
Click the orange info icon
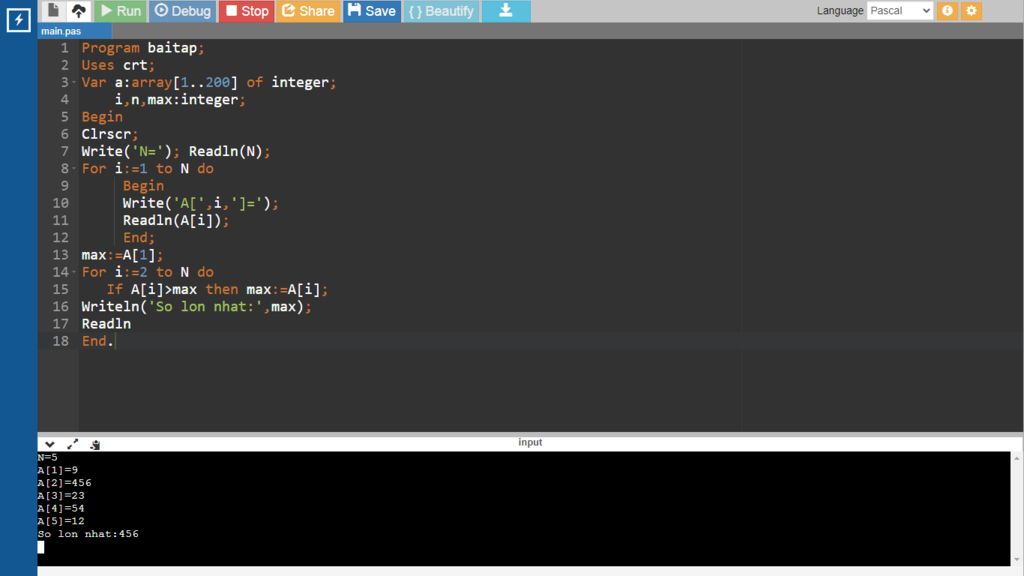pos(947,10)
